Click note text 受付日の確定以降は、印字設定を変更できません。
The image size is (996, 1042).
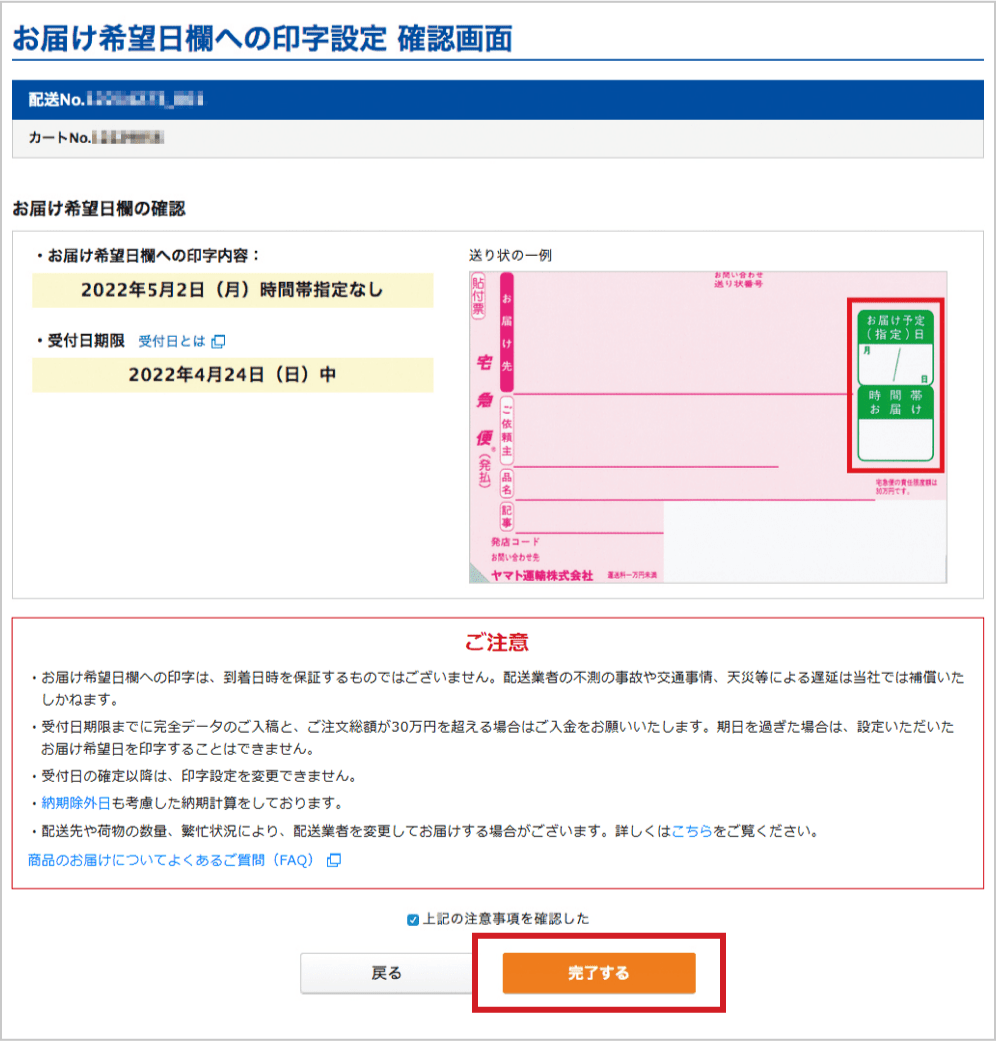click(x=201, y=776)
